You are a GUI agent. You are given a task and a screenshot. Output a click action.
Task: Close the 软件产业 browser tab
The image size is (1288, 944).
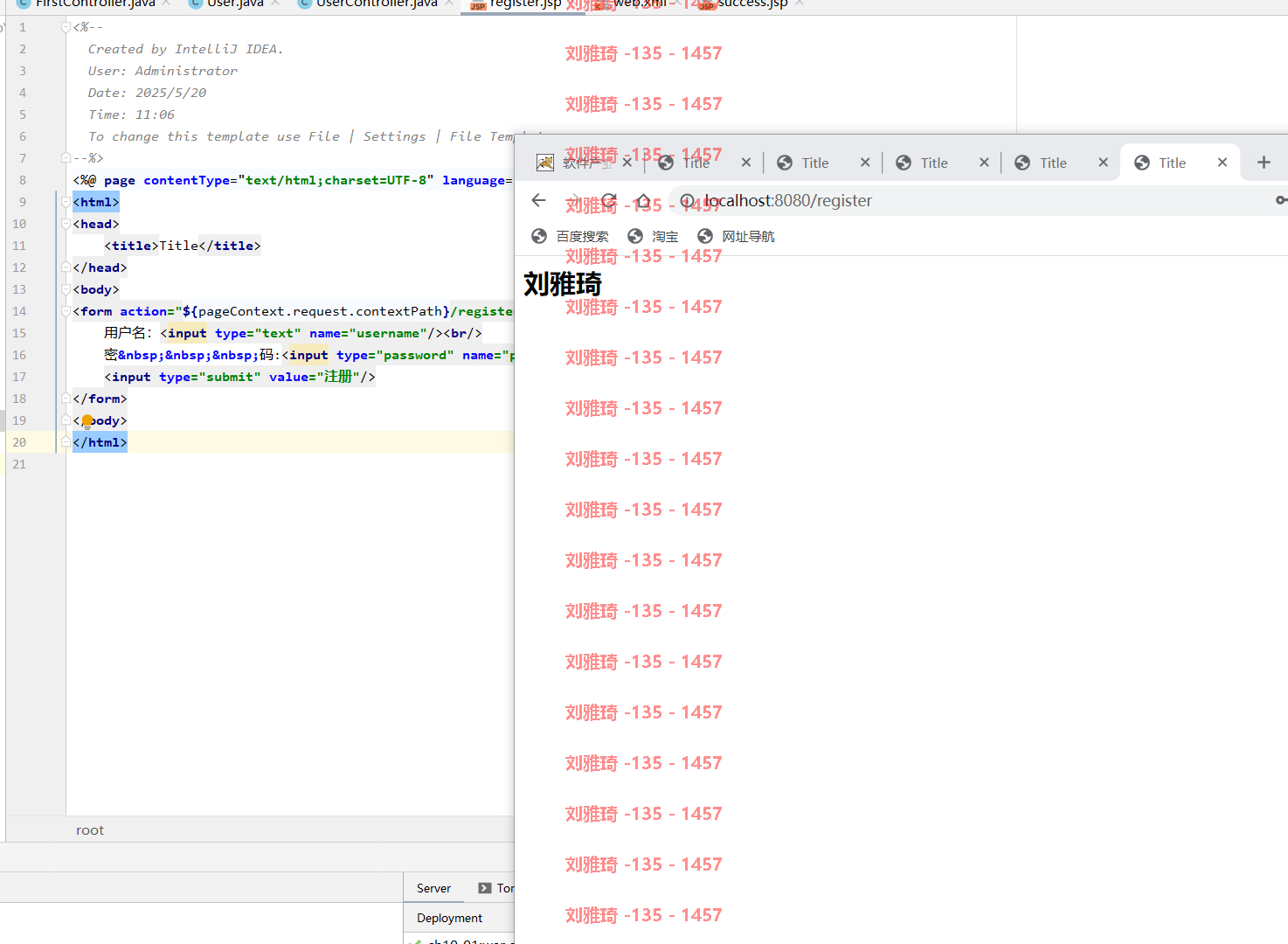pyautogui.click(x=627, y=163)
